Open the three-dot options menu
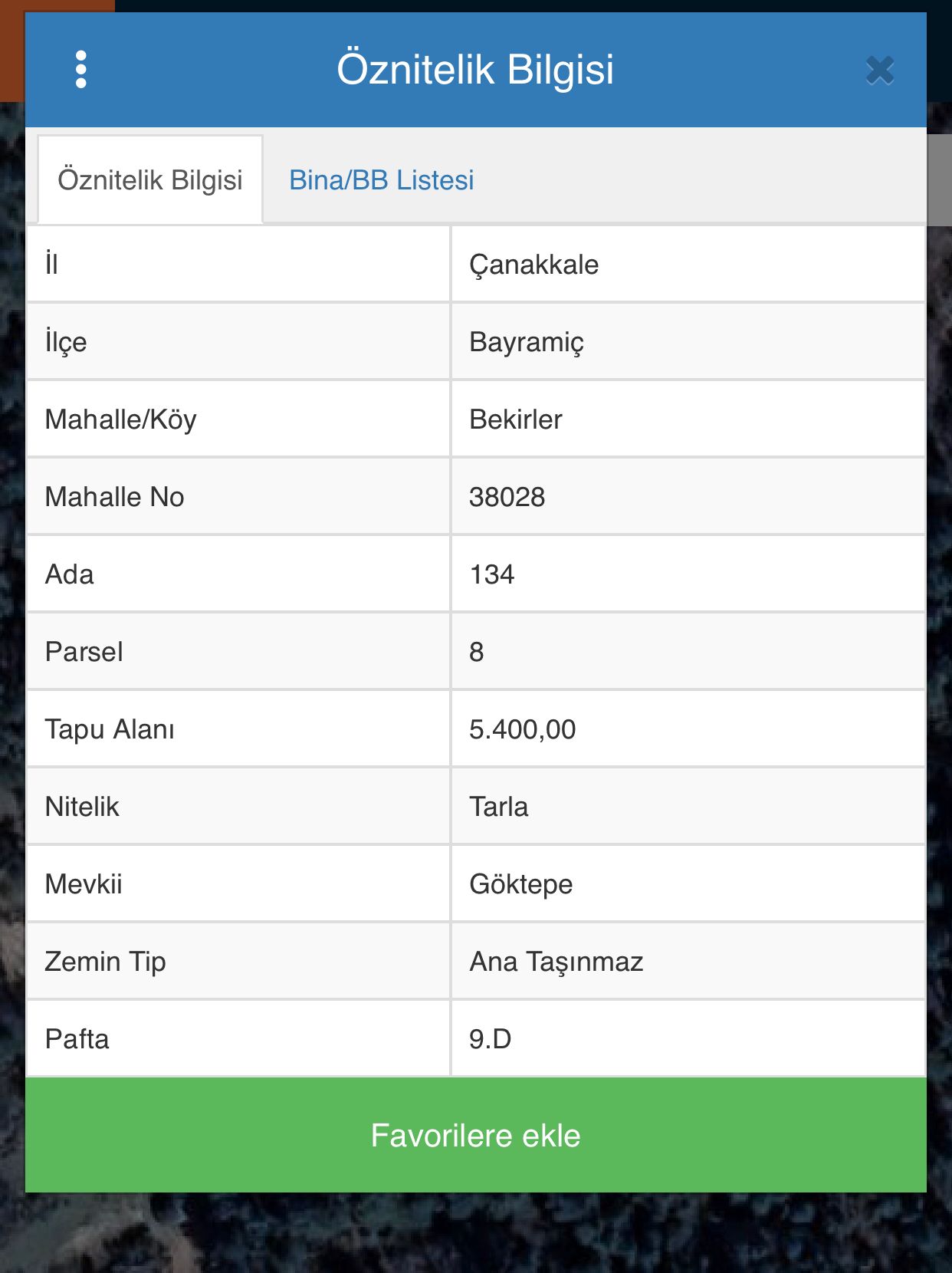 (81, 70)
